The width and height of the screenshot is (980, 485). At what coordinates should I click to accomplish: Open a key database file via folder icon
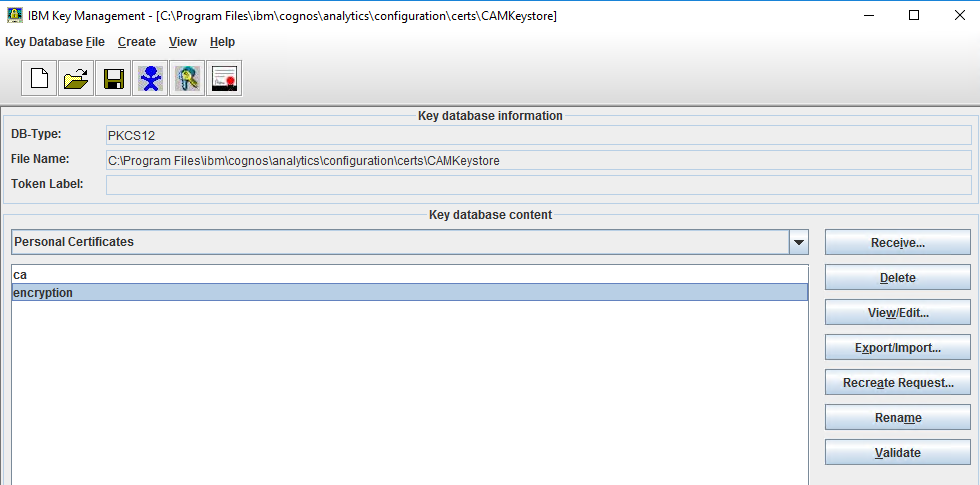[76, 78]
